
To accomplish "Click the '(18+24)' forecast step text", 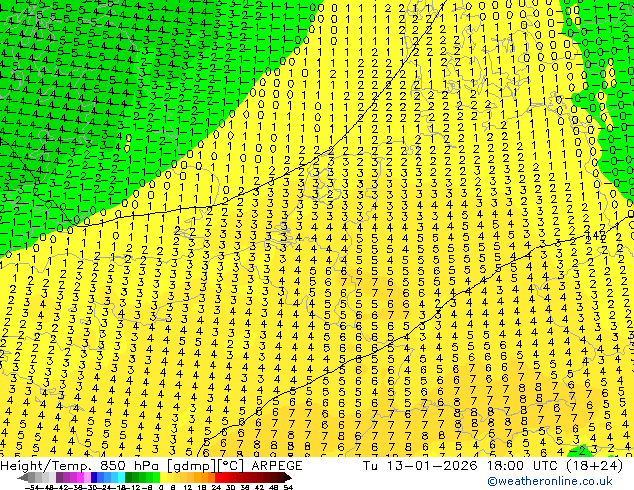I will pyautogui.click(x=595, y=466).
